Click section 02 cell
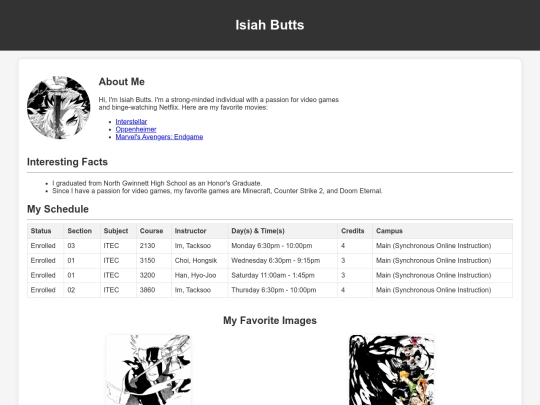The width and height of the screenshot is (540, 405). pos(82,290)
